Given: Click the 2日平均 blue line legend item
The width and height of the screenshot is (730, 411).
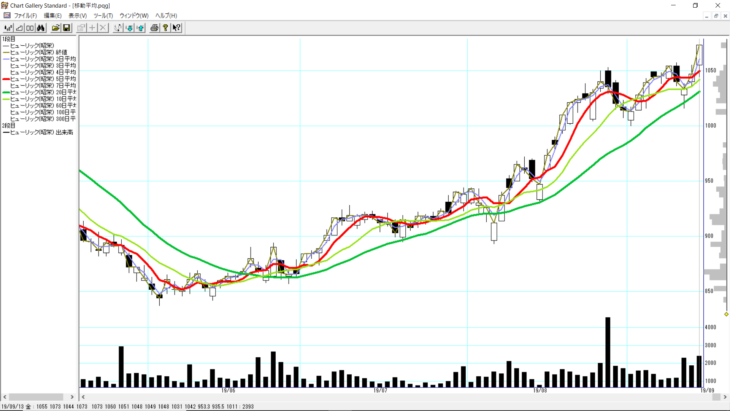Looking at the screenshot, I should 40,57.
